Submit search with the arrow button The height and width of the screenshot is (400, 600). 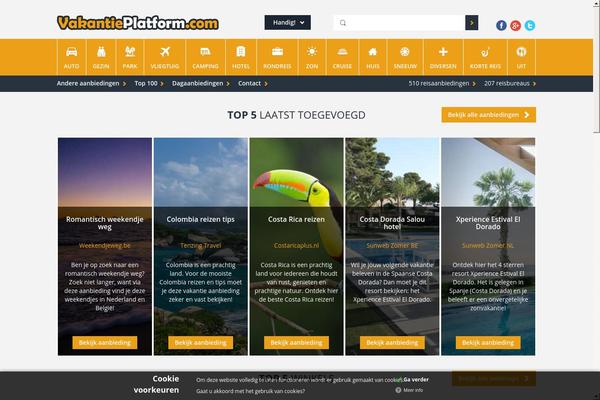click(471, 23)
